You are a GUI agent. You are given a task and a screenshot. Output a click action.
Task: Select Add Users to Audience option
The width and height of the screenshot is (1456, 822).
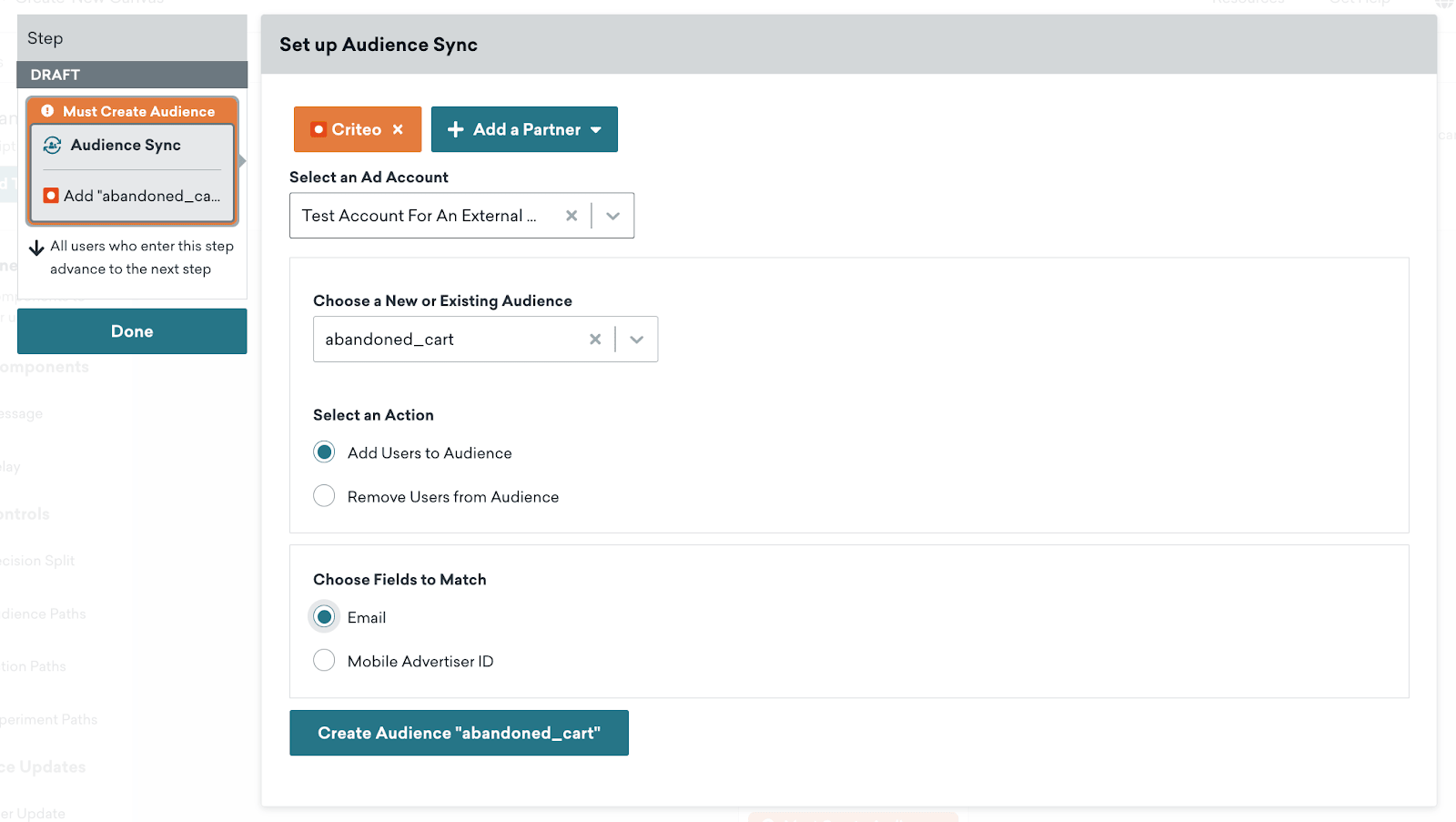324,452
